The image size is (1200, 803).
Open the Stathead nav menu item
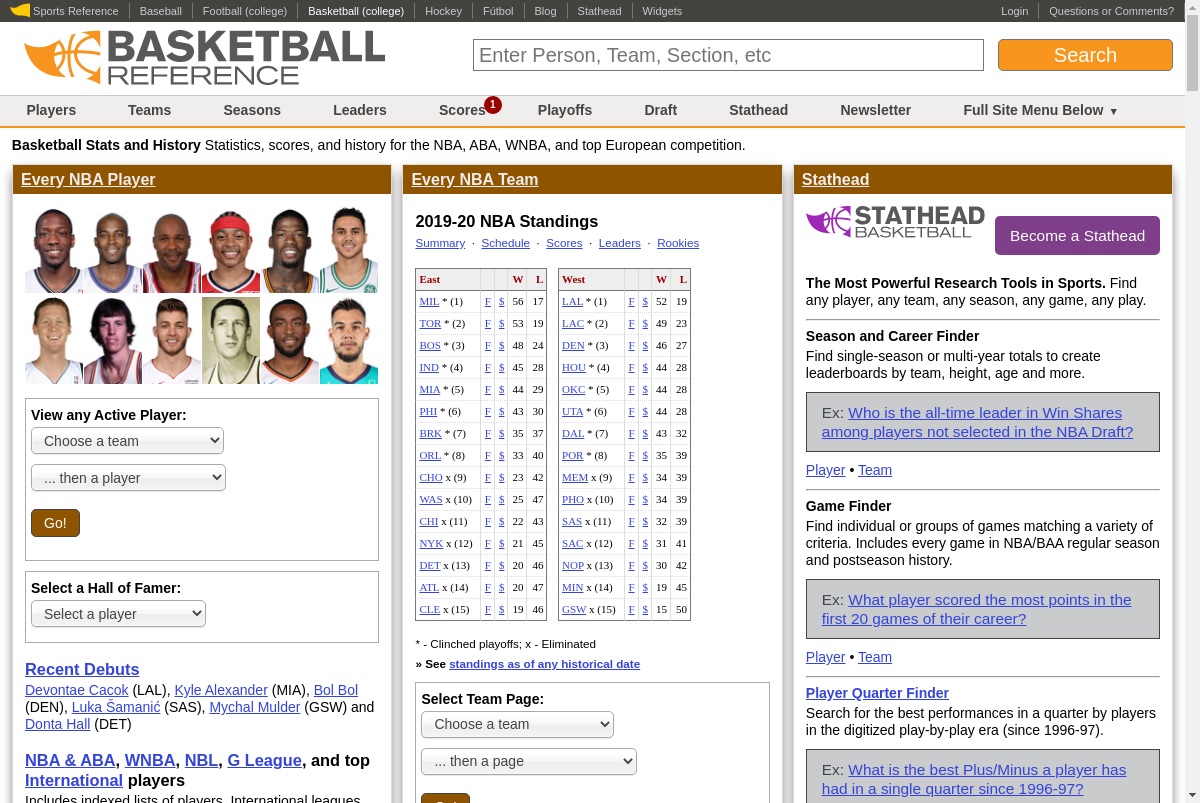(x=758, y=110)
